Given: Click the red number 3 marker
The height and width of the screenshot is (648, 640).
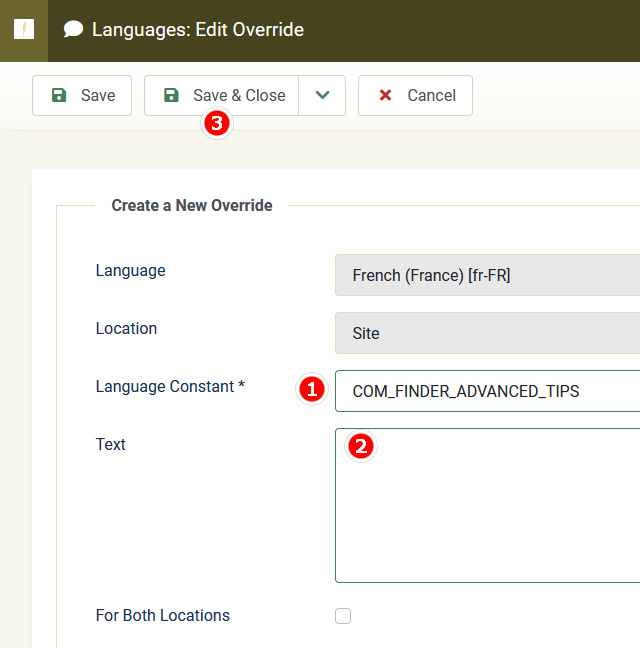Looking at the screenshot, I should coord(217,123).
